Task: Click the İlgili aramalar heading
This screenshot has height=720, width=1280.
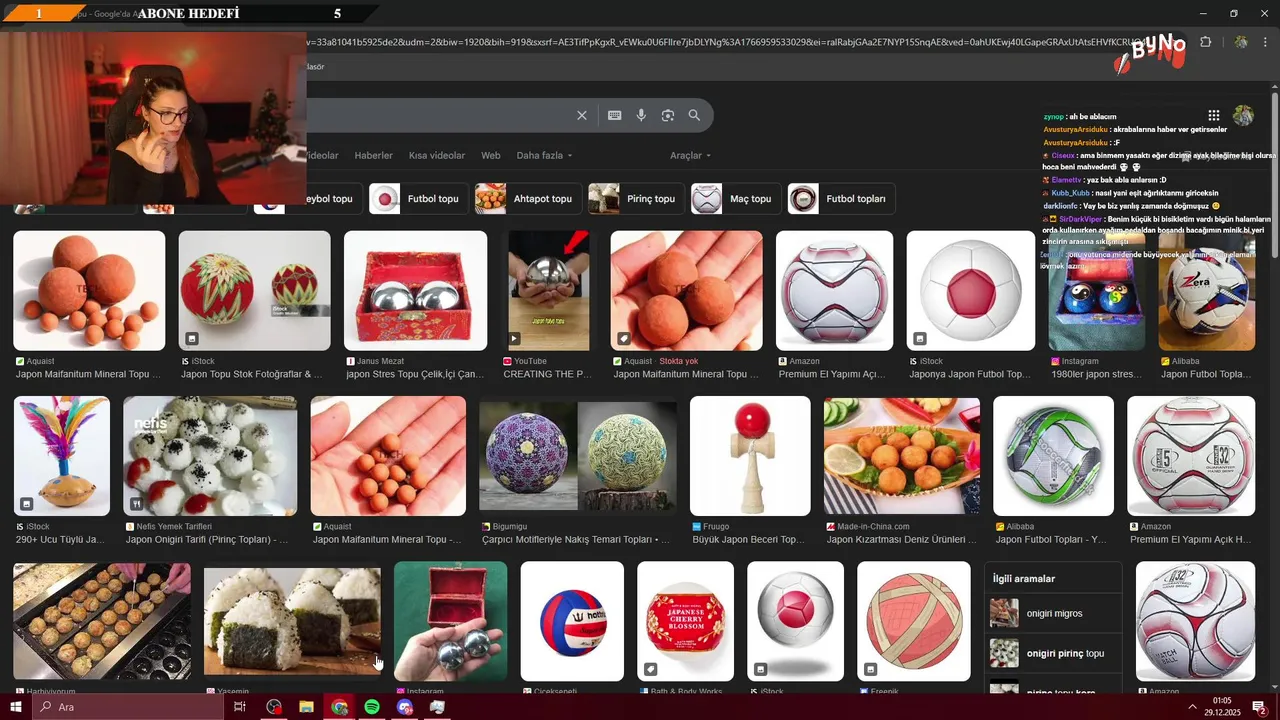Action: [1024, 578]
